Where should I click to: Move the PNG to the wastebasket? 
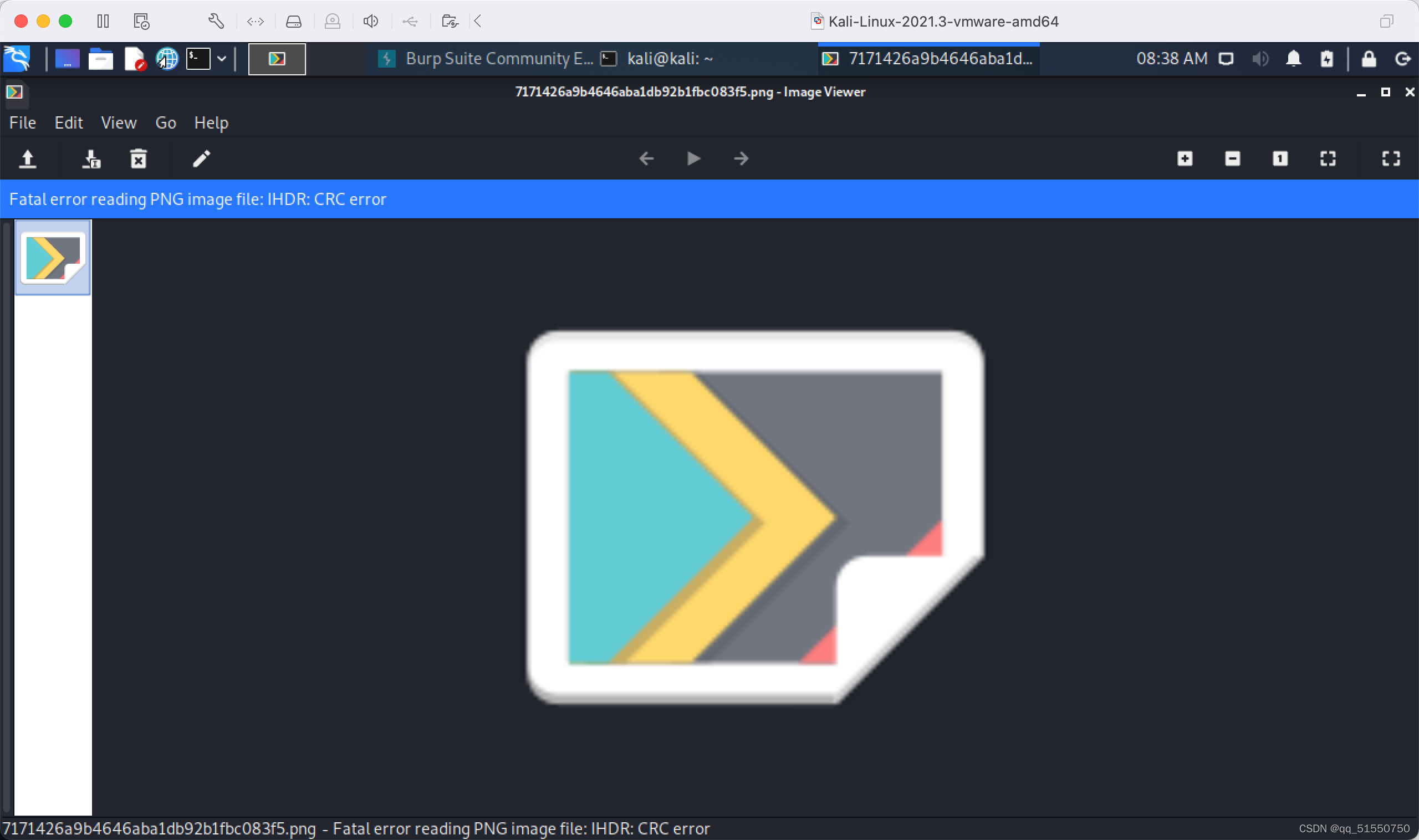pos(138,158)
